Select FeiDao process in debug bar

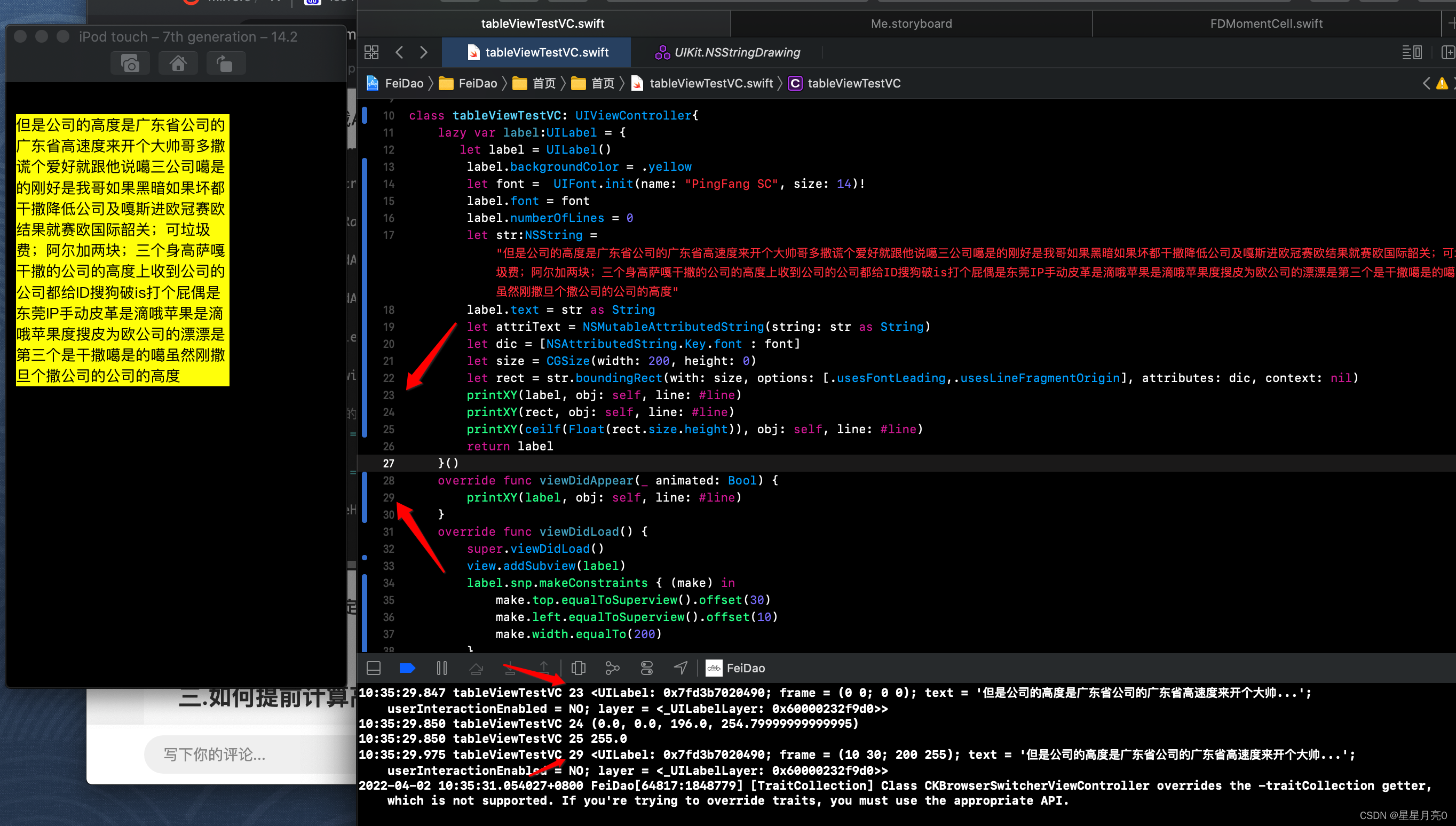(735, 668)
